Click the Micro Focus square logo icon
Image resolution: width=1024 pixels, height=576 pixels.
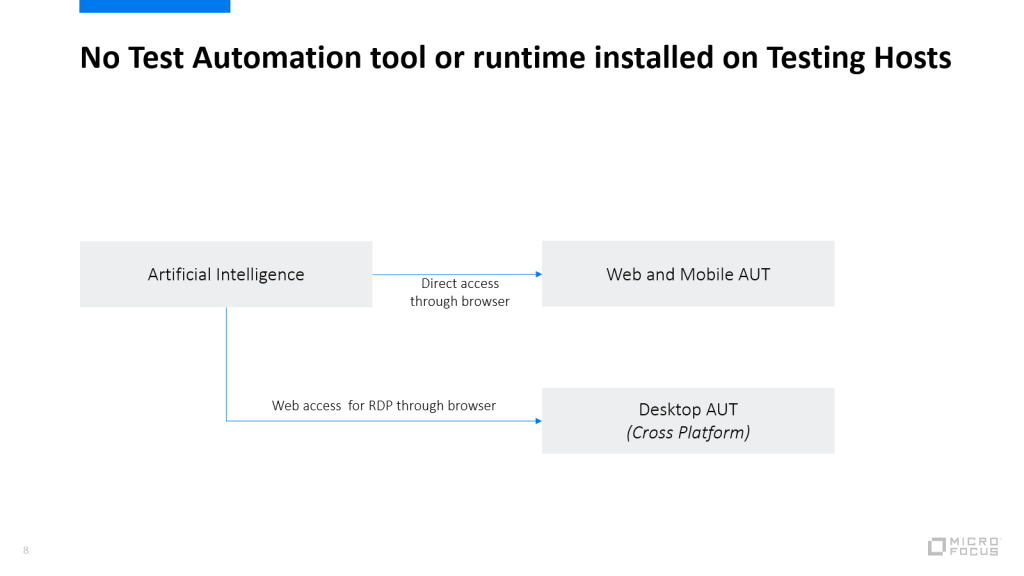(936, 546)
